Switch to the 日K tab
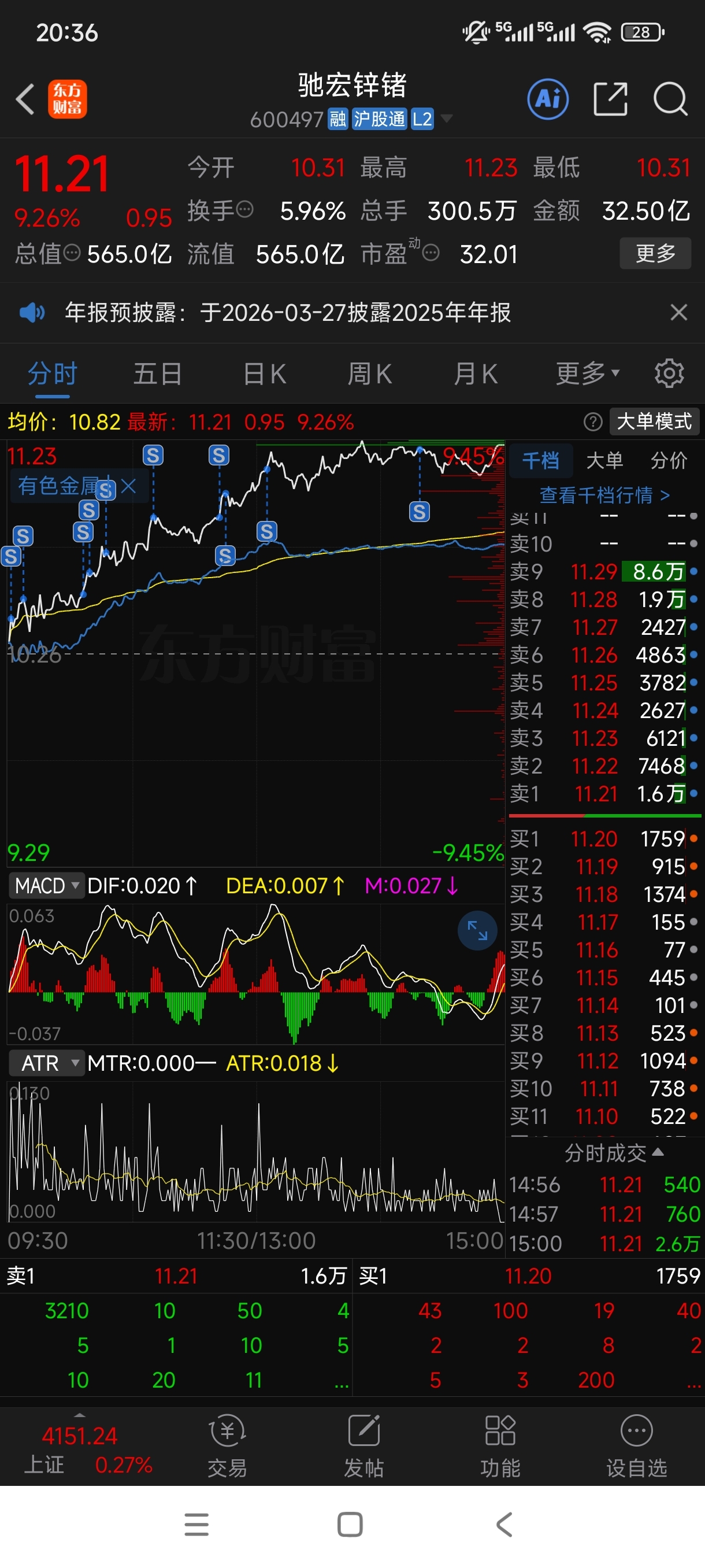This screenshot has width=705, height=1568. click(x=264, y=373)
